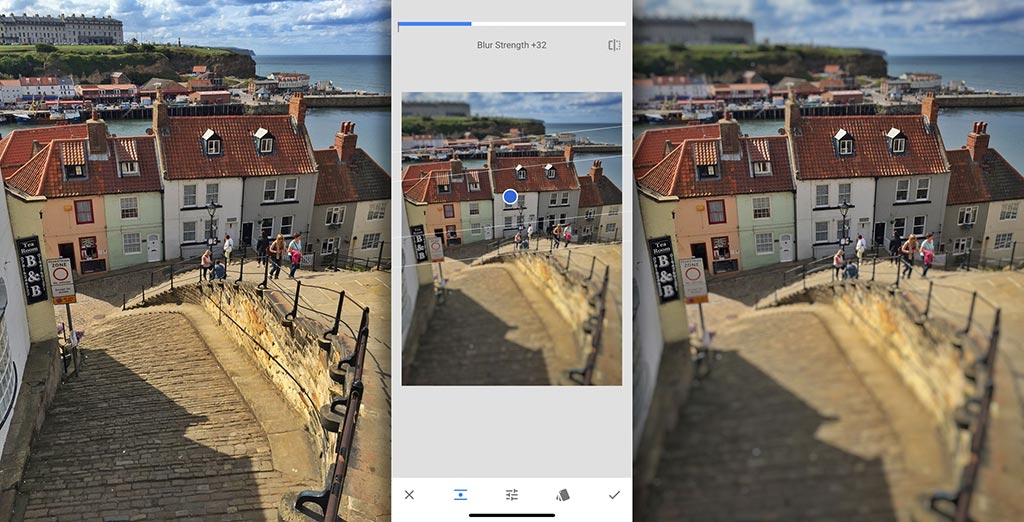
Task: Click the tilt-shift preview photo
Action: (511, 238)
